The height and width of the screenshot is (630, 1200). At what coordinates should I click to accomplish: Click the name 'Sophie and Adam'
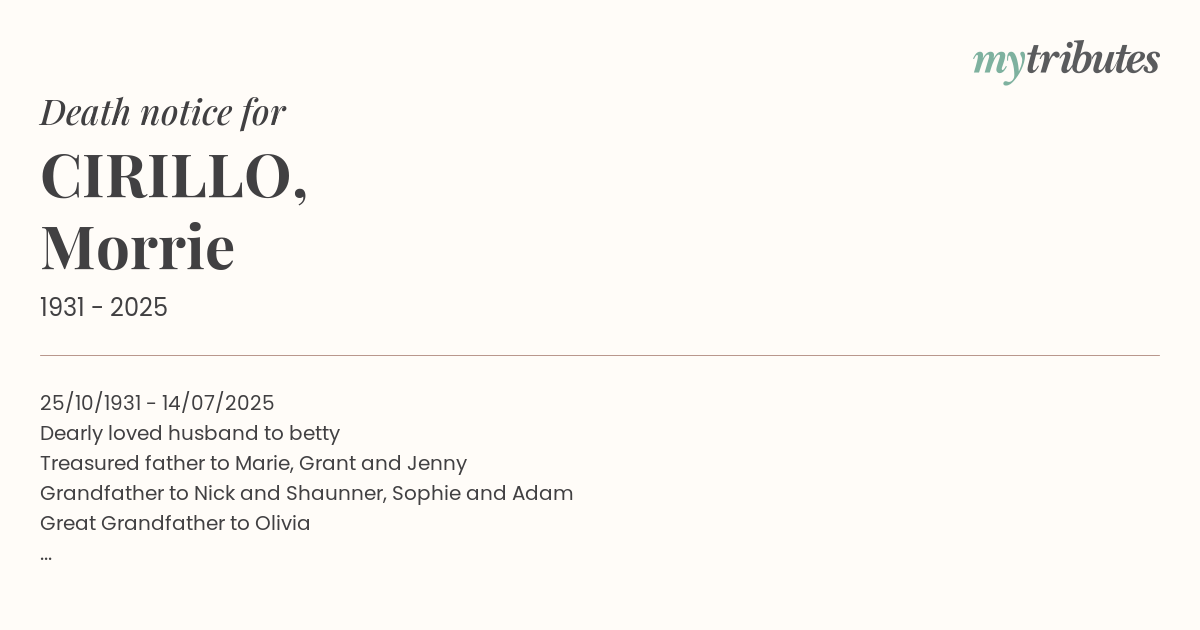[482, 493]
